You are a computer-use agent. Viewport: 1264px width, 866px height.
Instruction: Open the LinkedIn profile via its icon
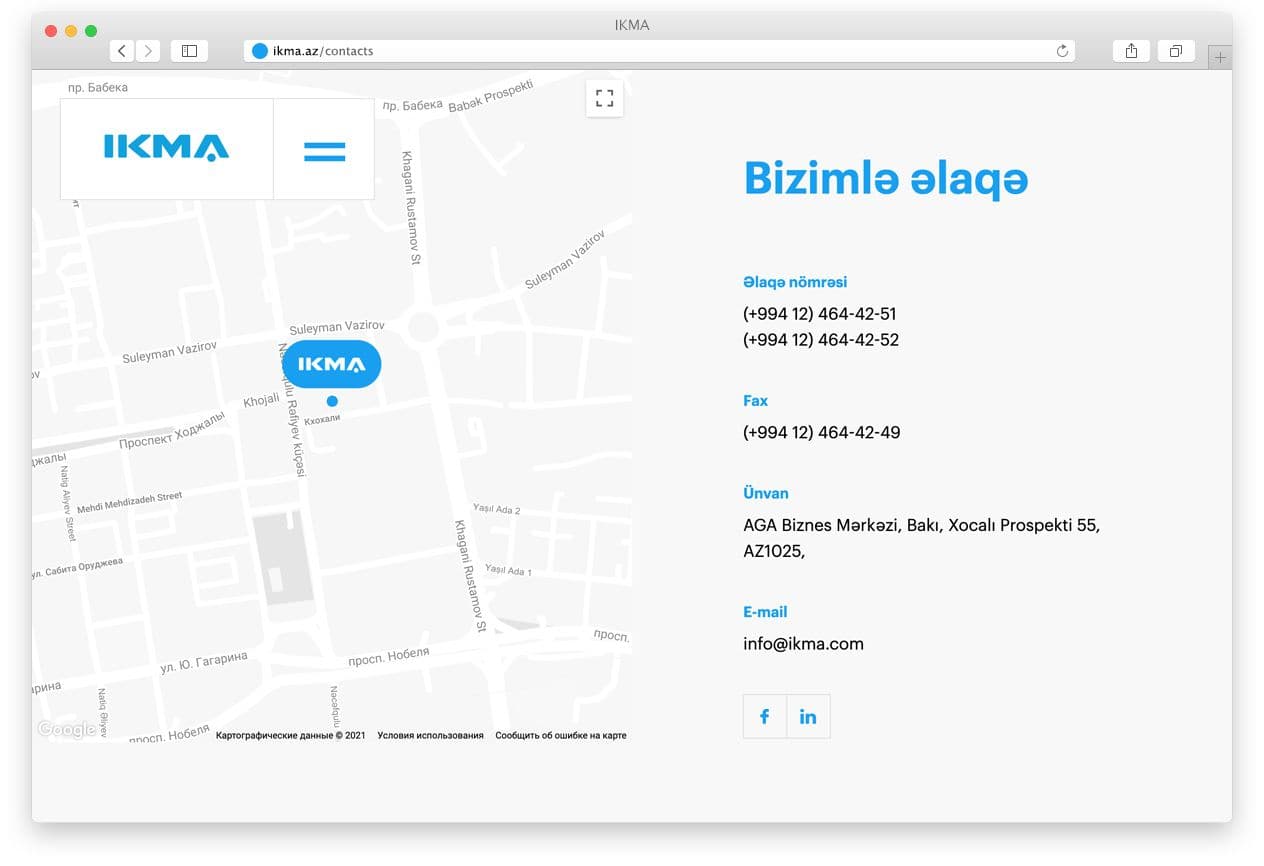(808, 716)
